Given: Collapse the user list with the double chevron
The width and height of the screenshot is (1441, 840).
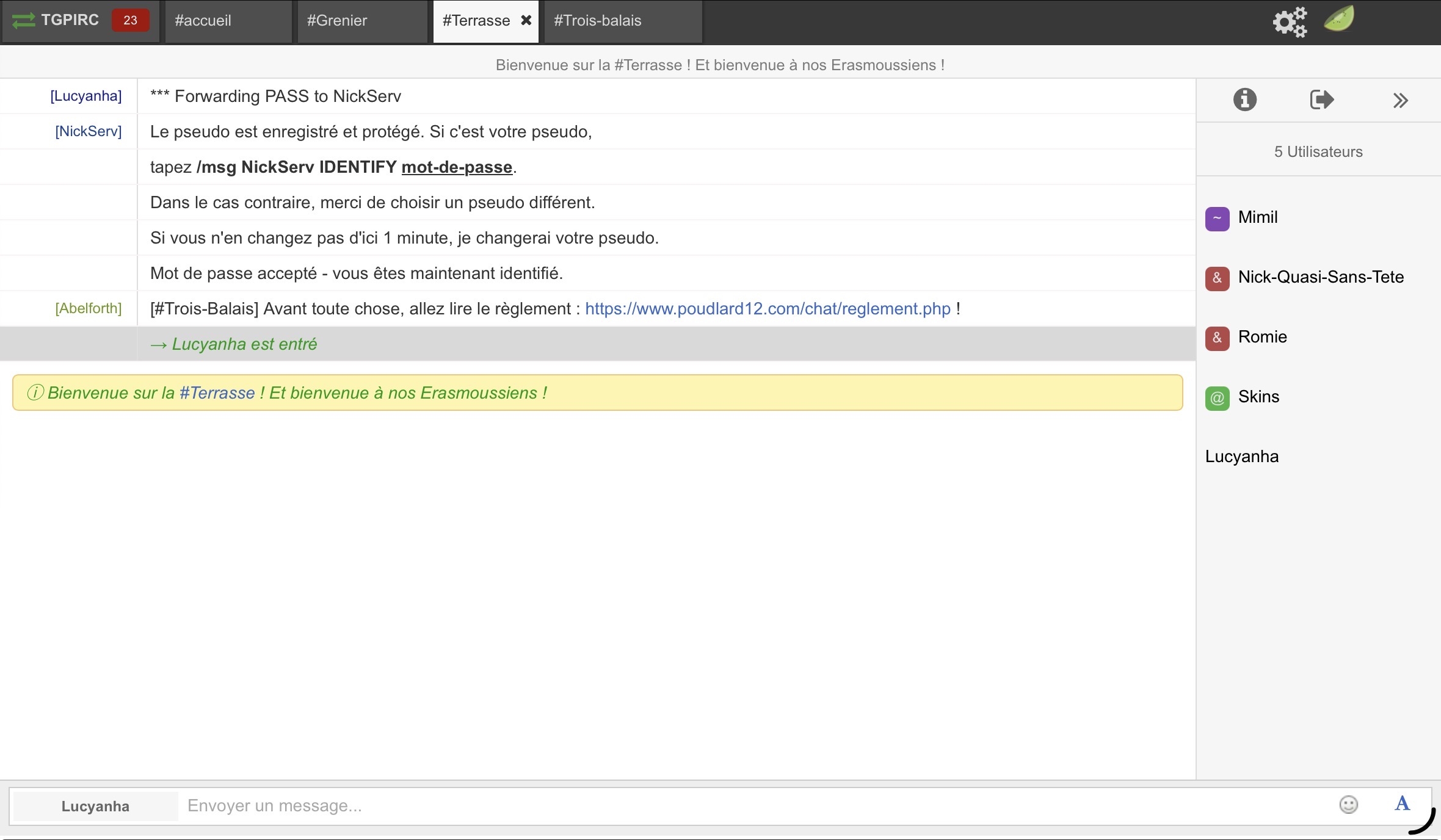Looking at the screenshot, I should tap(1400, 100).
